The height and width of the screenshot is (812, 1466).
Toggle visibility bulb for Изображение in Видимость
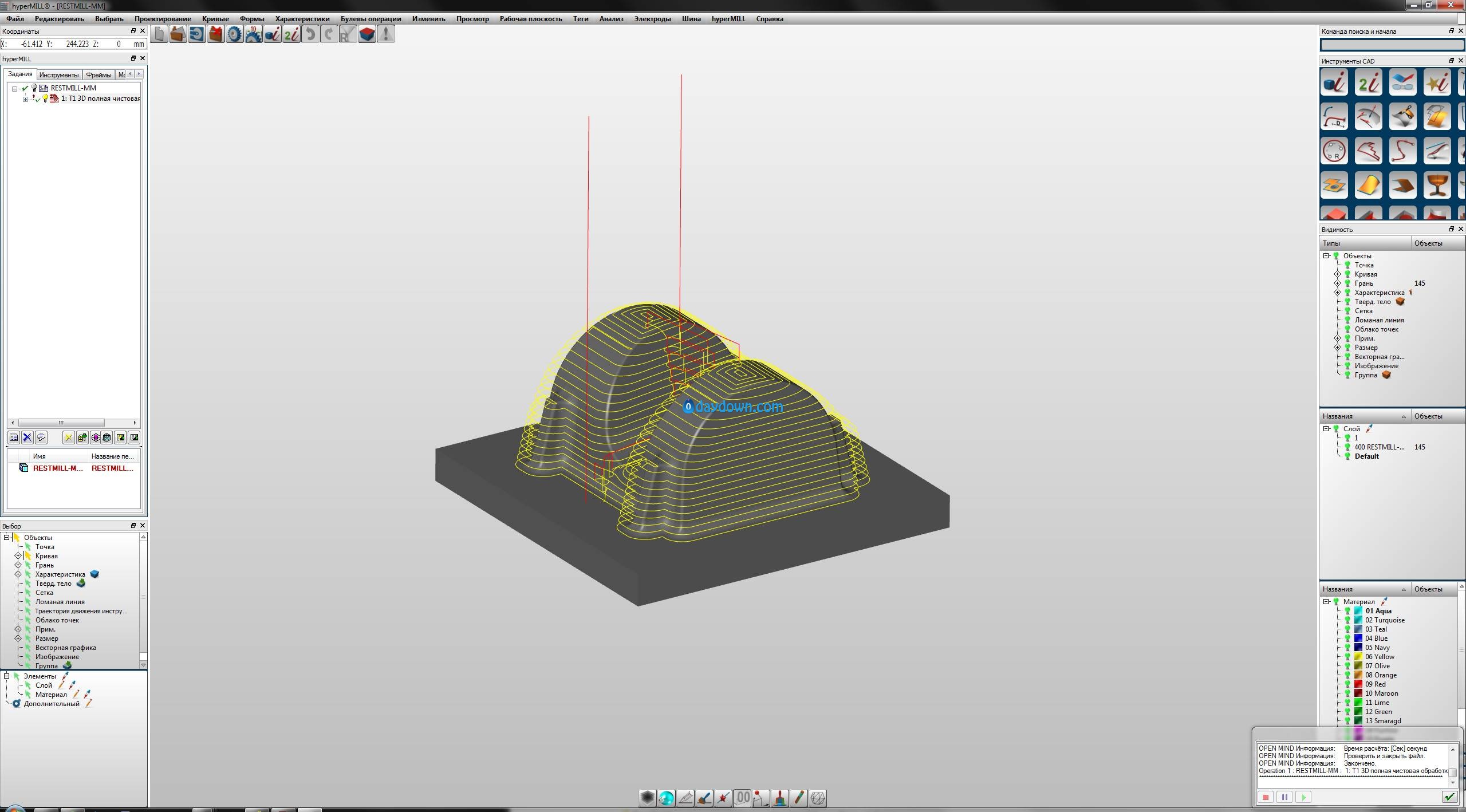tap(1347, 366)
